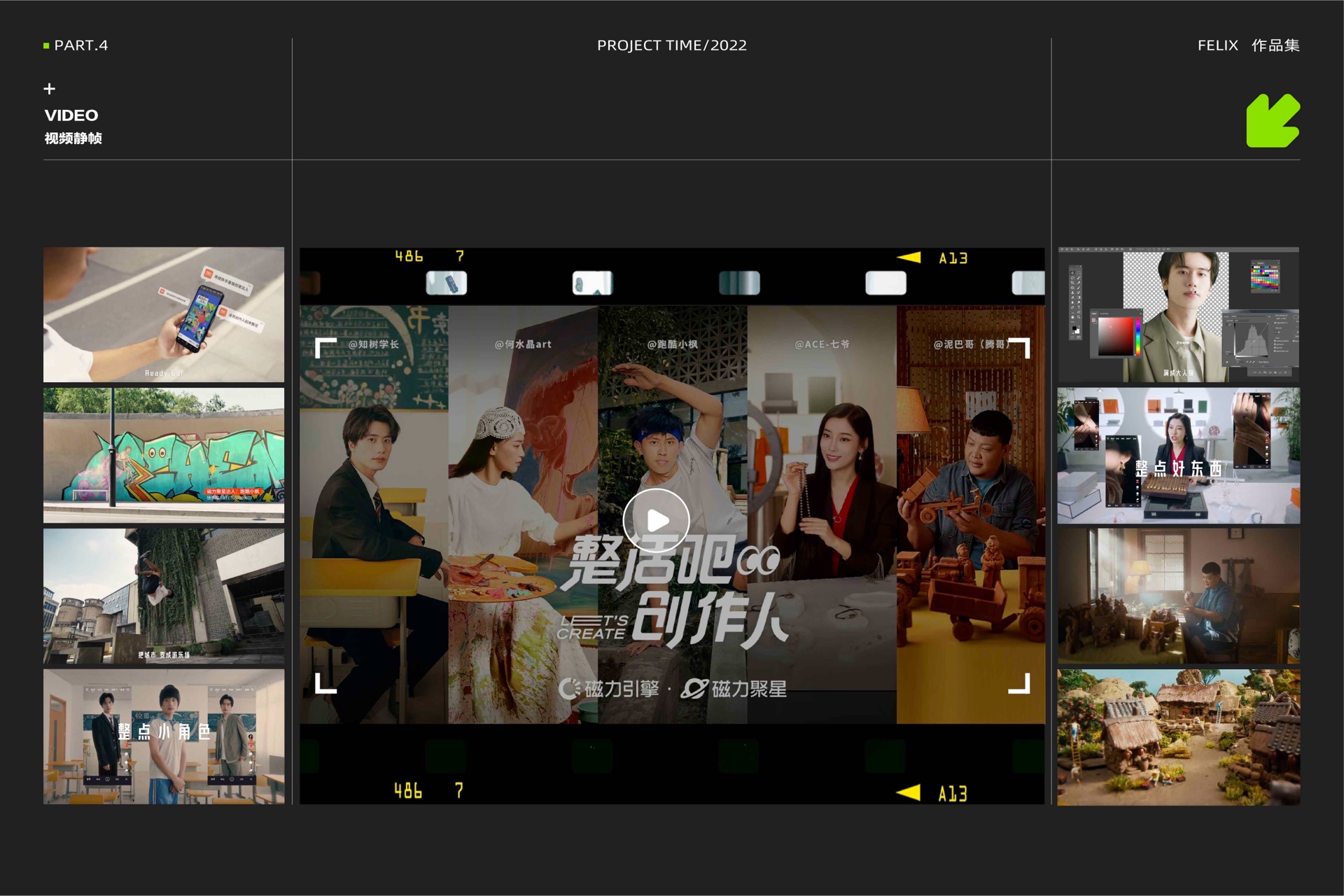Viewport: 1344px width, 896px height.
Task: Click the LET'S CREATE text logo
Action: coord(593,628)
